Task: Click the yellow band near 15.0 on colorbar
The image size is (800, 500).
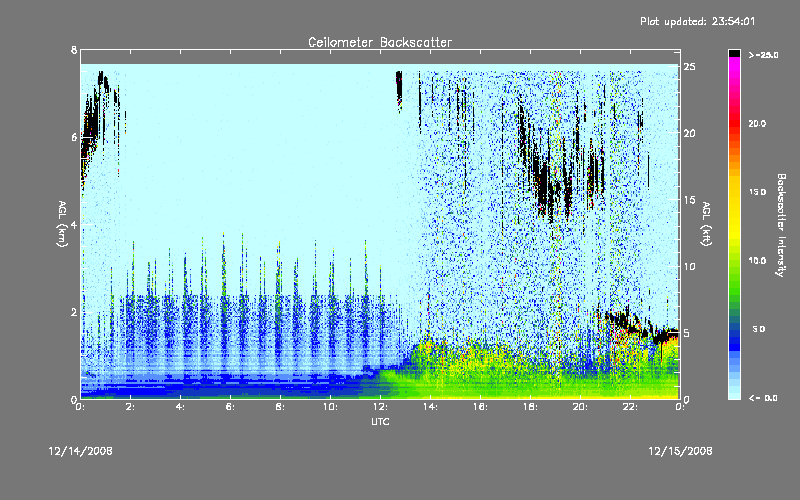Action: pos(734,192)
